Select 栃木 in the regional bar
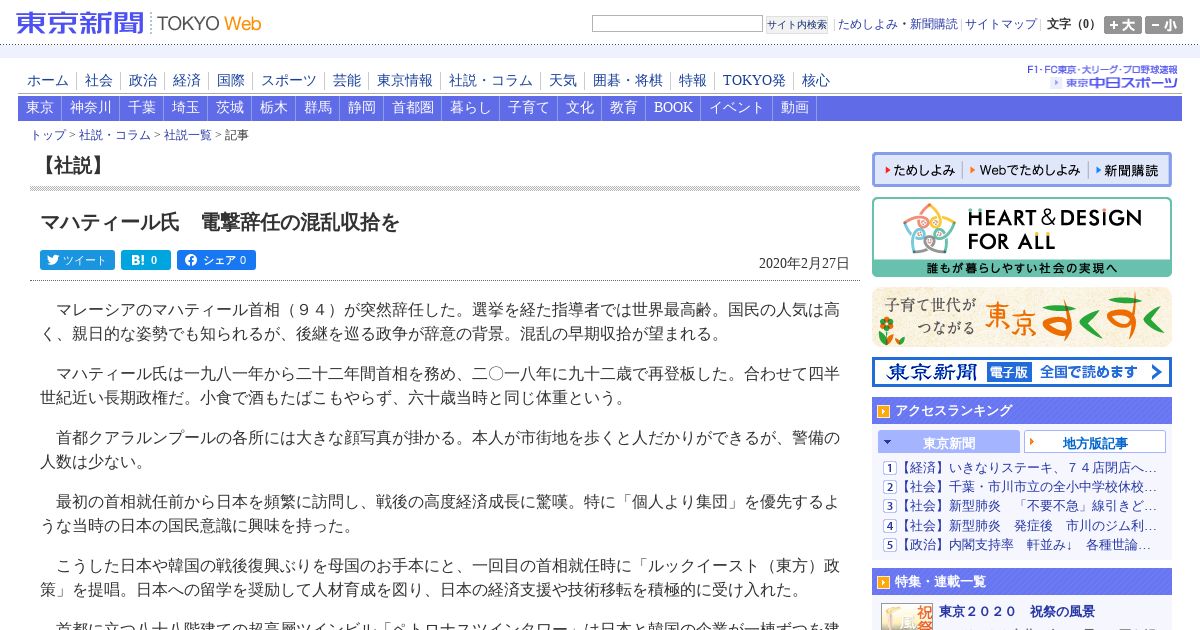This screenshot has width=1200, height=630. pyautogui.click(x=274, y=108)
